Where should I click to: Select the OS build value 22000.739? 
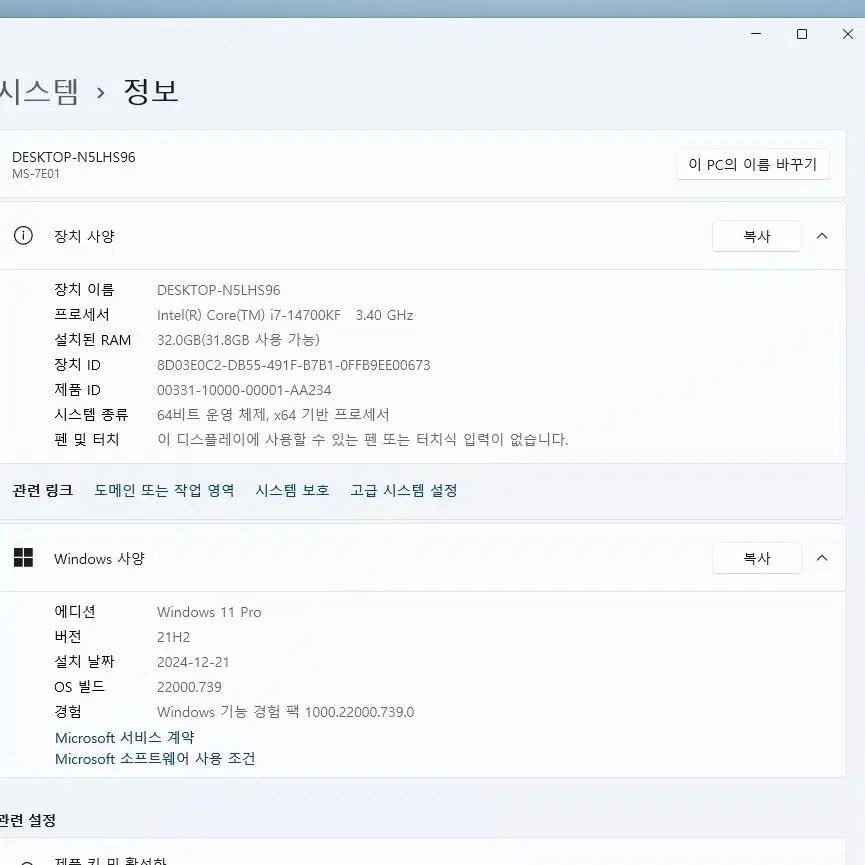189,687
